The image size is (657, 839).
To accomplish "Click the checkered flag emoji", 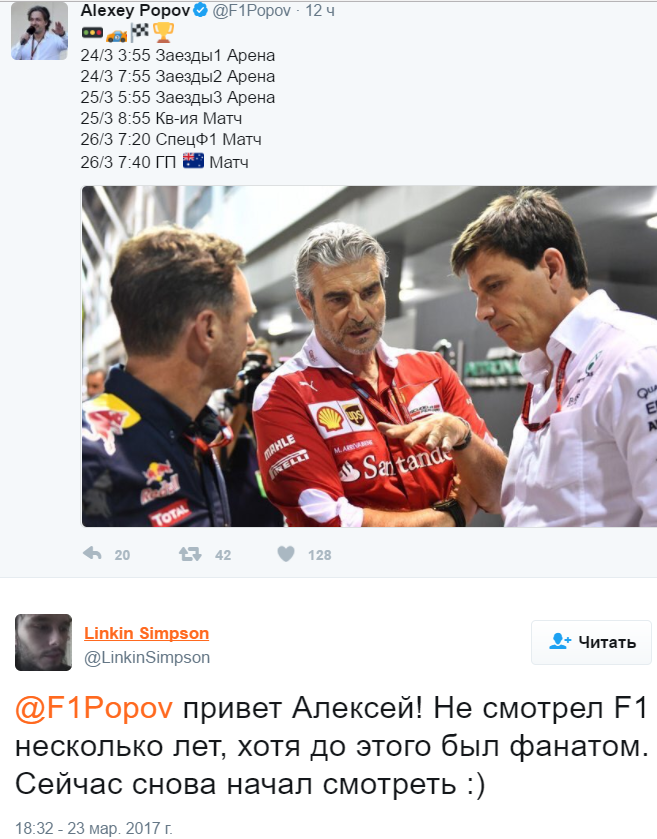I will (140, 32).
